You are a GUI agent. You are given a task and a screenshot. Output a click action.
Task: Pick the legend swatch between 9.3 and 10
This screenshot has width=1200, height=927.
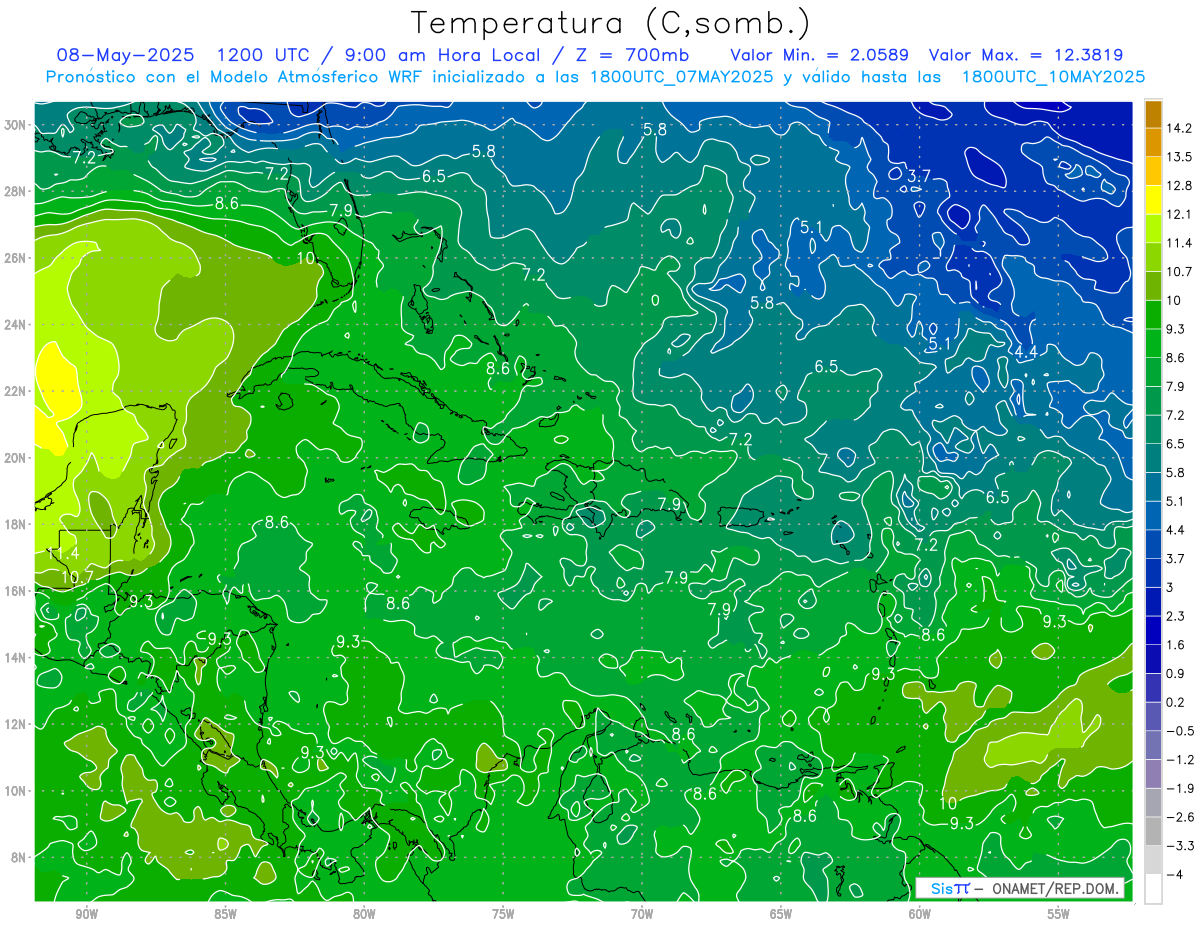click(1153, 314)
